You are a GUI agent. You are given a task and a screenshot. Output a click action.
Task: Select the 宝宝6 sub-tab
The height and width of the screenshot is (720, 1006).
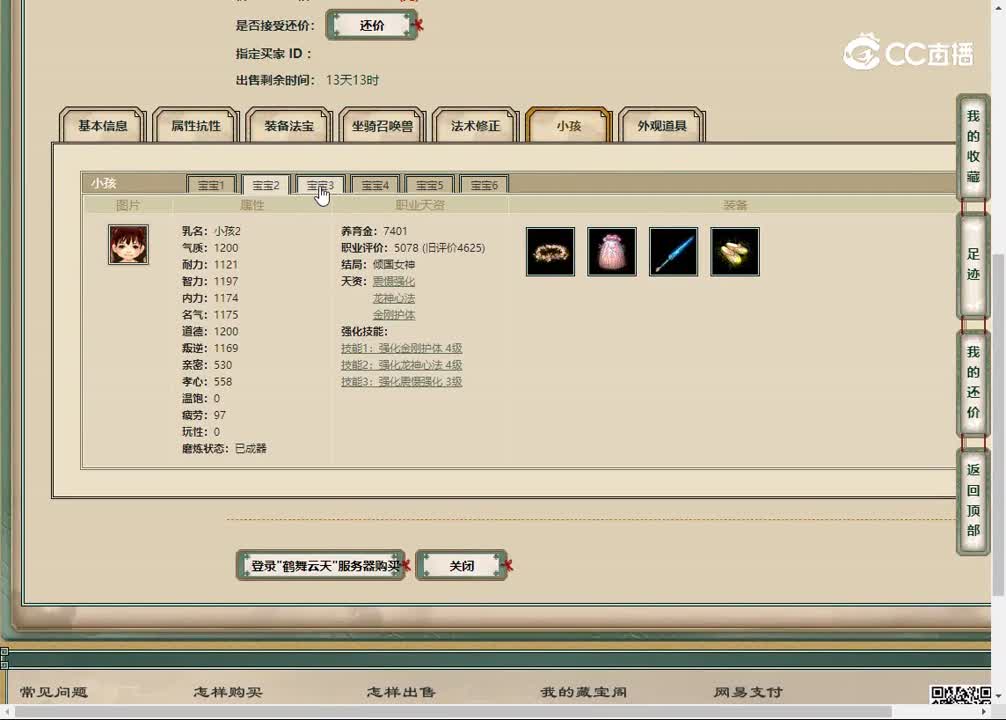pos(484,185)
